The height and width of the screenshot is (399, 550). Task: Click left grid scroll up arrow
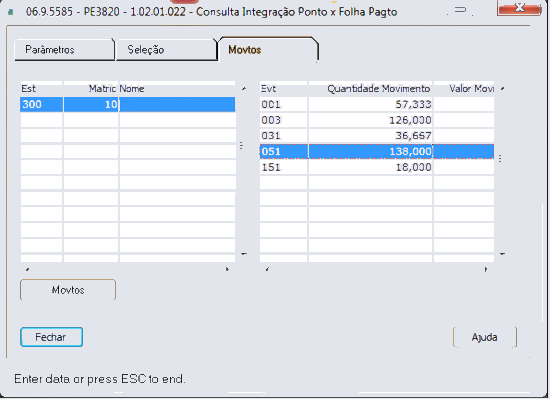(x=244, y=89)
